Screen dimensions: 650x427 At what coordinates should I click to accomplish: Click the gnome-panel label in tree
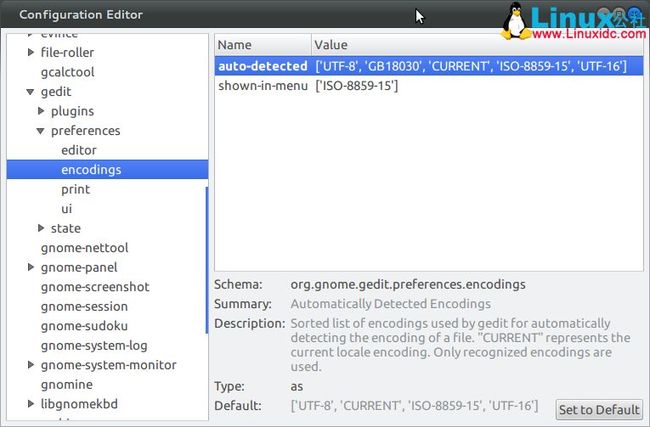[79, 267]
